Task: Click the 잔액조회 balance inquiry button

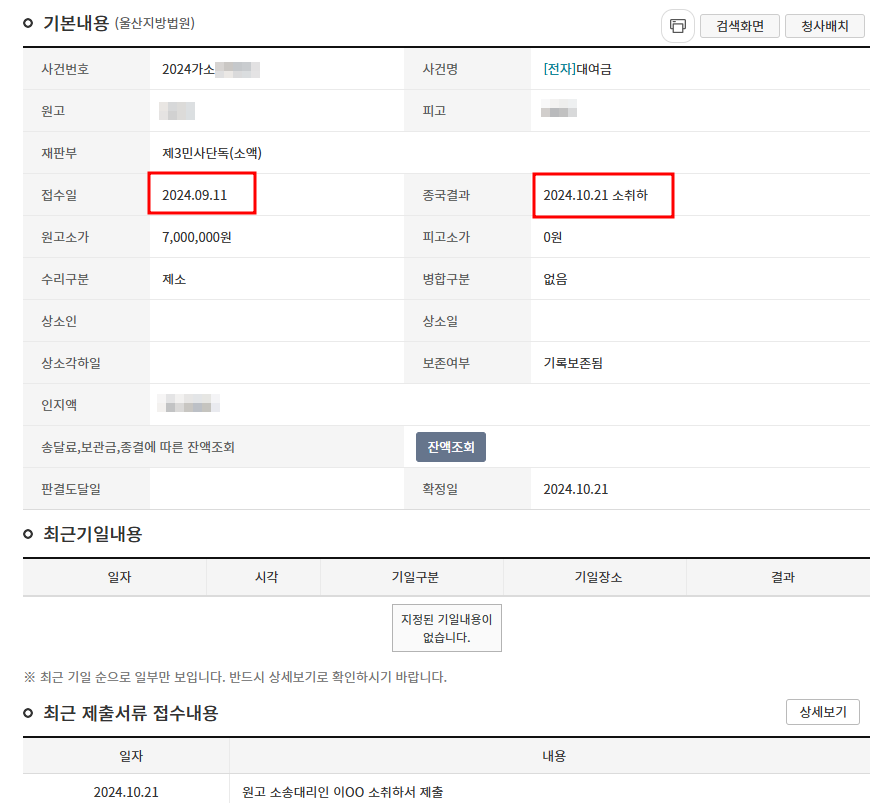Action: click(x=451, y=447)
